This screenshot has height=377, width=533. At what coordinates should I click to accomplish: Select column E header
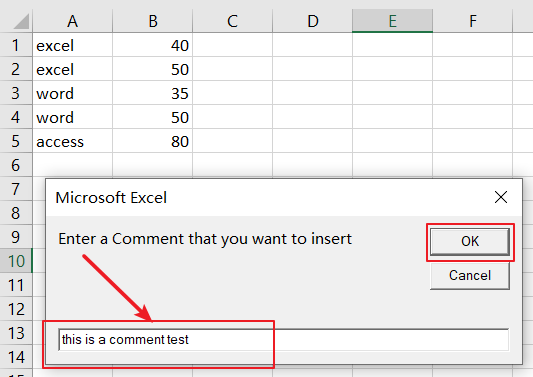(393, 21)
